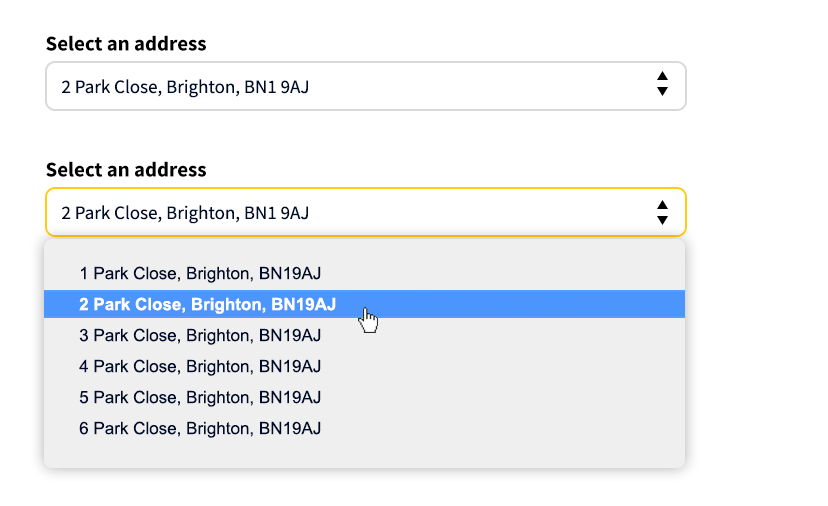Click the white page background right of the dropdowns
Screen dimensions: 828x506
click(x=758, y=150)
